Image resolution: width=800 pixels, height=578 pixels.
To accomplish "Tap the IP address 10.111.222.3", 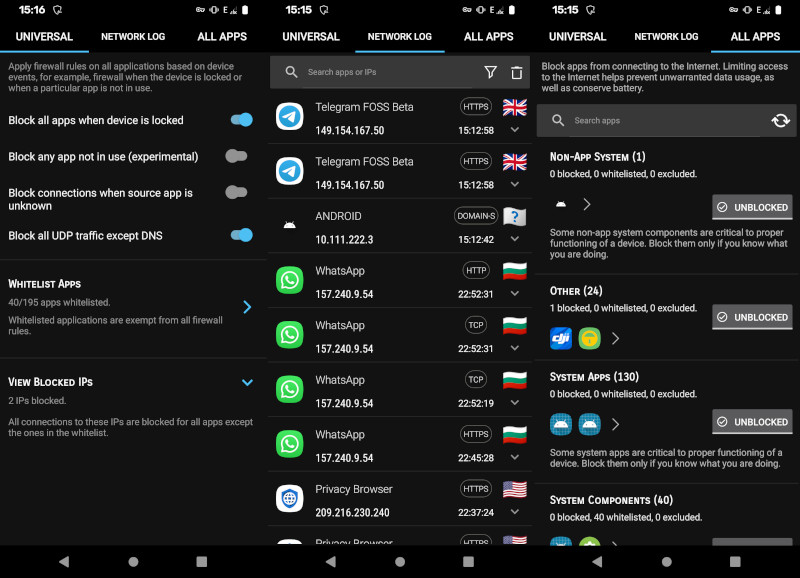I will [x=344, y=240].
